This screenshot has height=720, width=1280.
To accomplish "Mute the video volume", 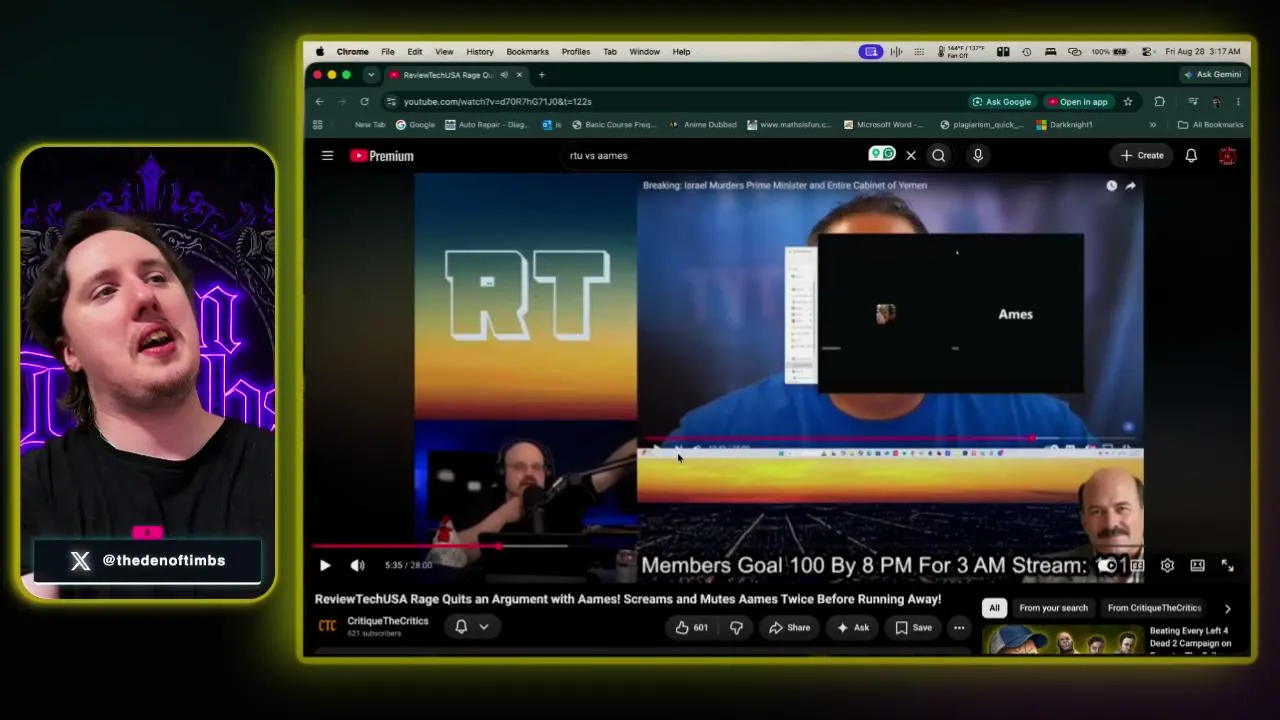I will click(x=357, y=565).
